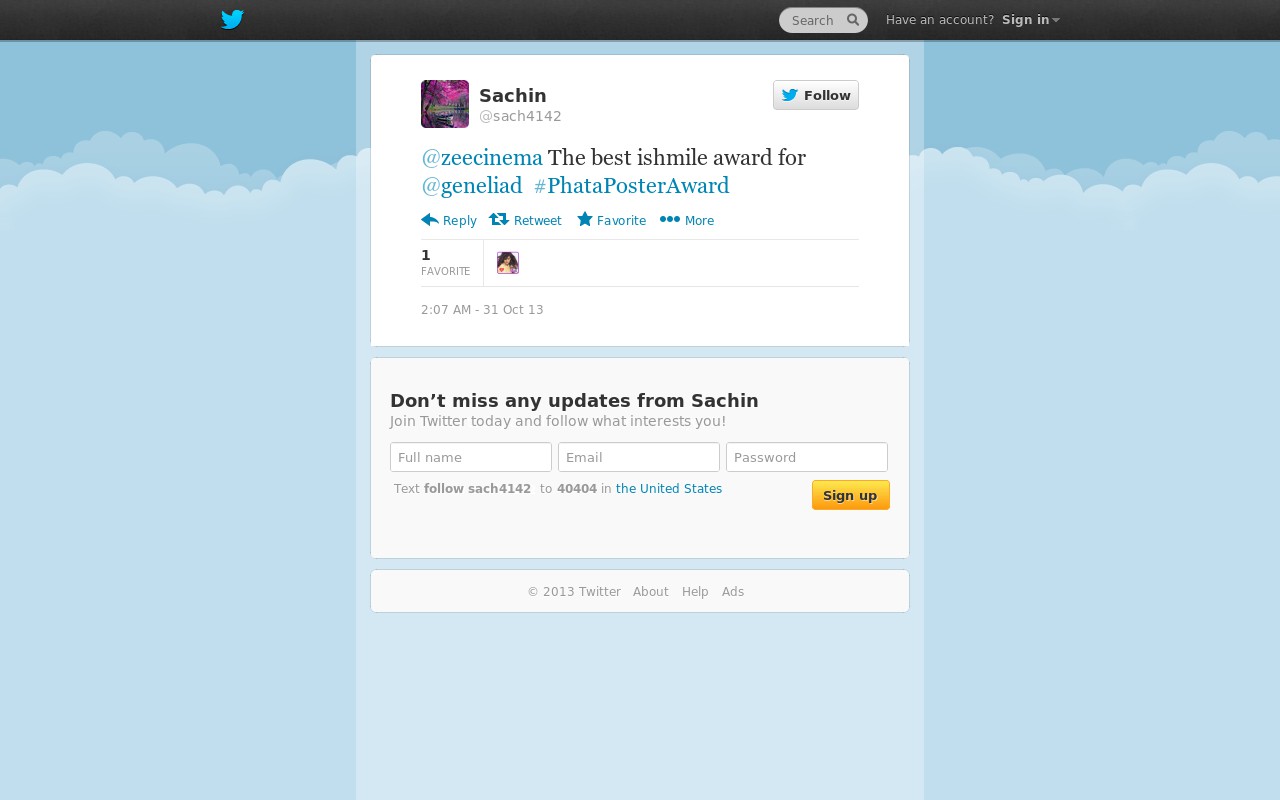
Task: Click the Favorite star icon
Action: (585, 219)
